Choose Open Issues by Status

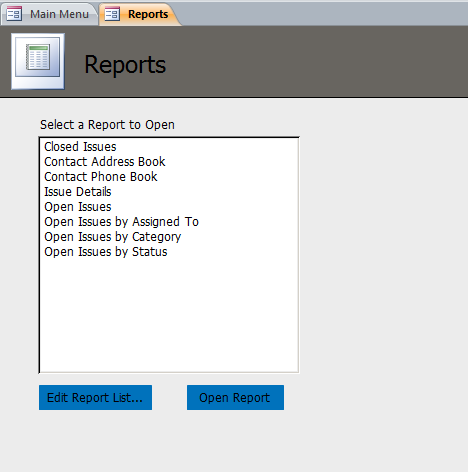(x=169, y=252)
